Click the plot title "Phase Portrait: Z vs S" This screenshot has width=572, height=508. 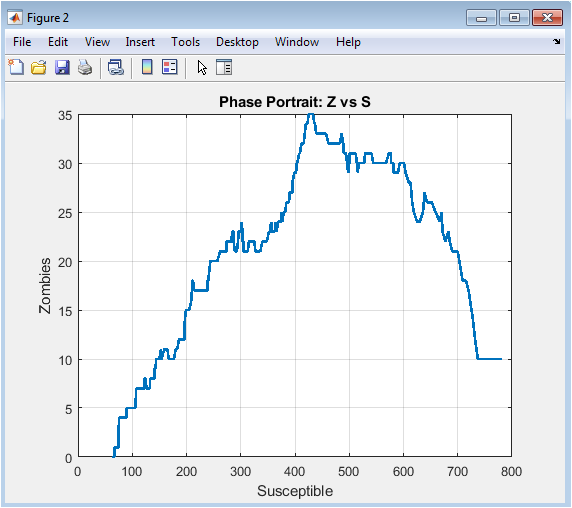(x=295, y=102)
